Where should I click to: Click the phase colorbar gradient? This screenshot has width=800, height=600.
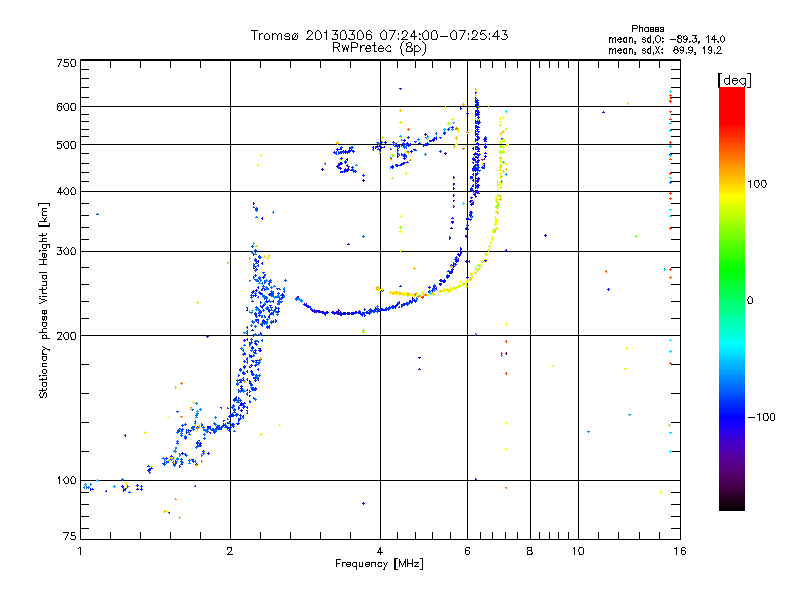(732, 298)
